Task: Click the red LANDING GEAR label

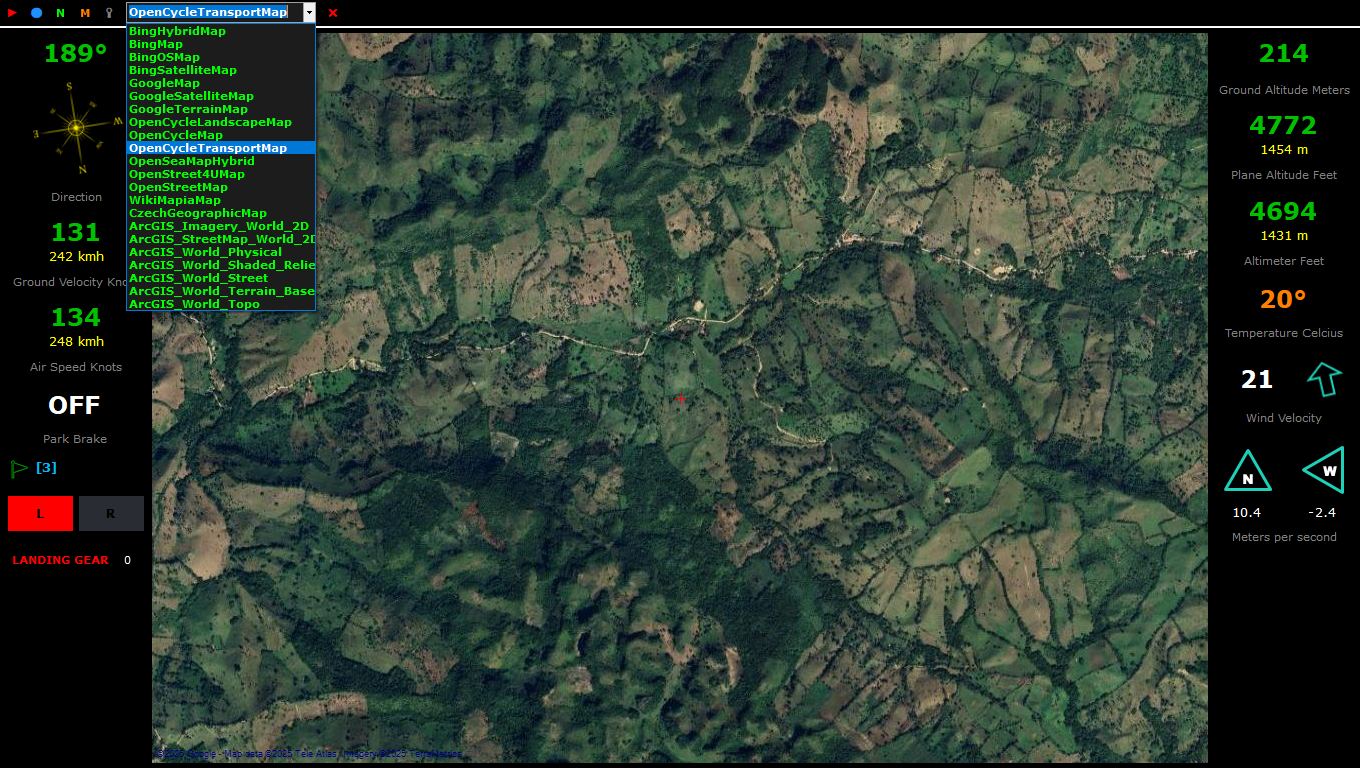Action: 60,560
